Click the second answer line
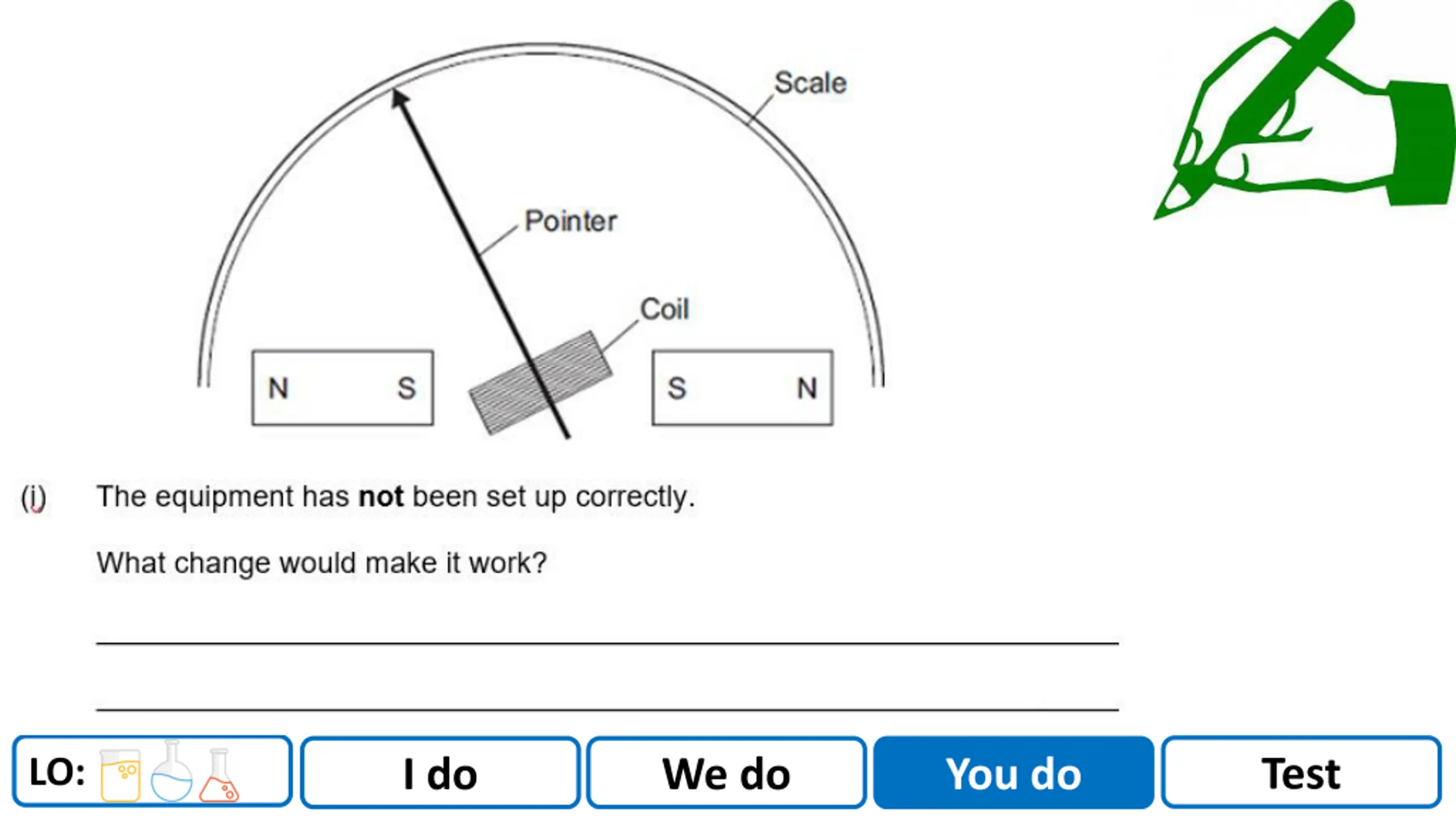Viewport: 1456px width, 819px height. pyautogui.click(x=607, y=710)
